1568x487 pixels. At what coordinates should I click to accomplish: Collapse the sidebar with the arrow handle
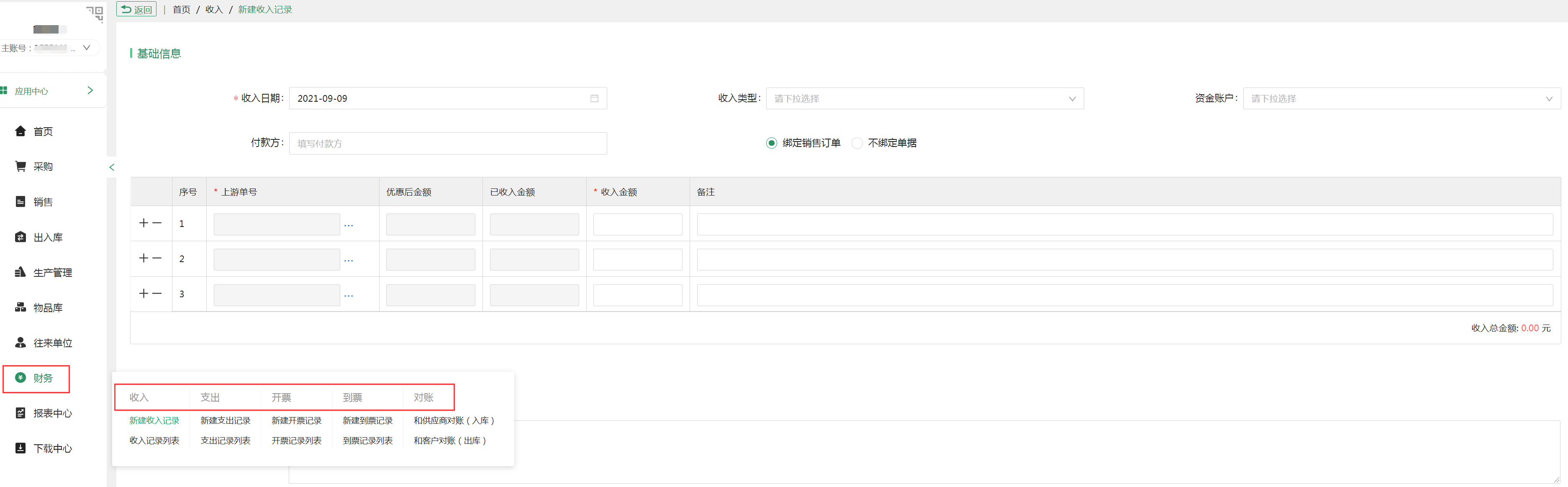tap(111, 167)
